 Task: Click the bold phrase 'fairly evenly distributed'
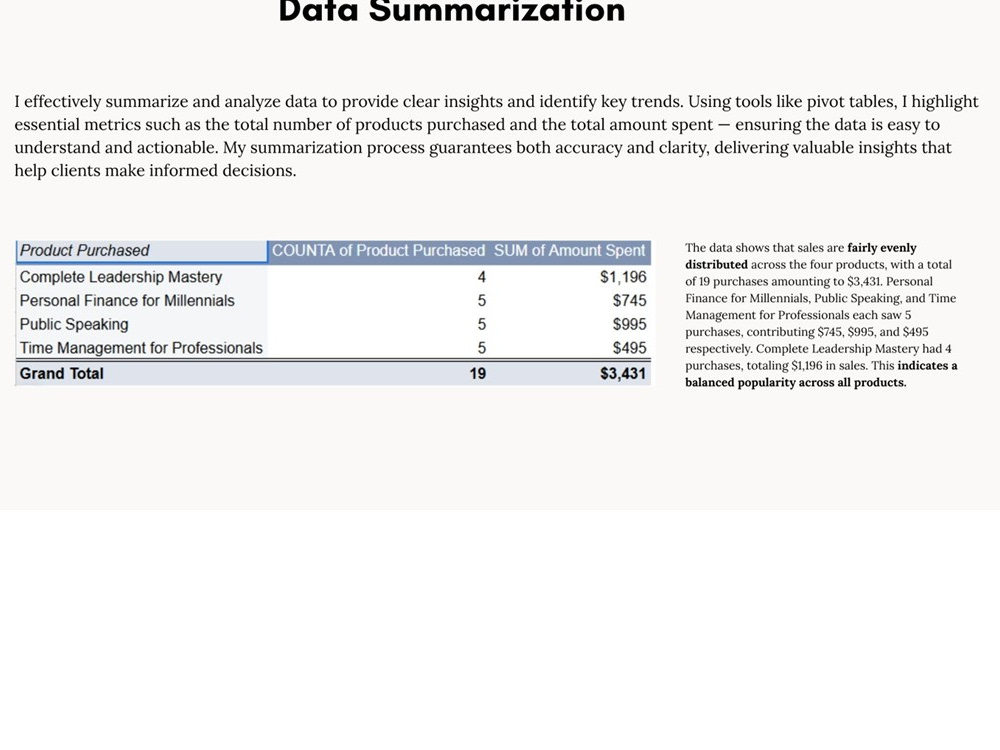coord(800,256)
